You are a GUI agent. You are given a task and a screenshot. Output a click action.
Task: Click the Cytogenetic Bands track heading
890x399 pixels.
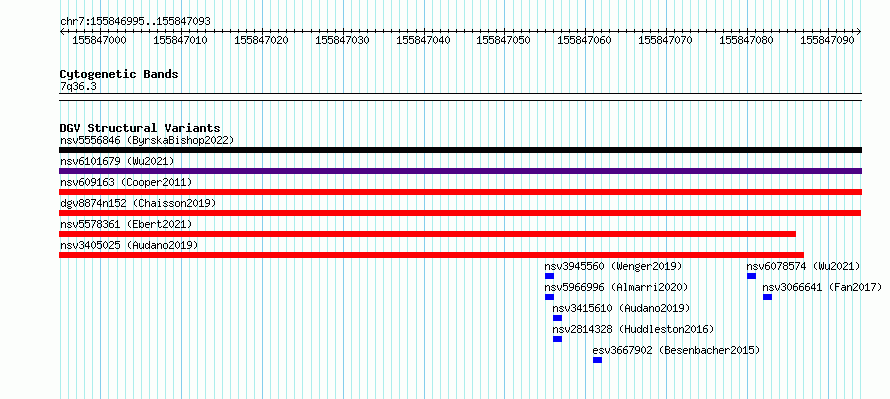pyautogui.click(x=119, y=74)
